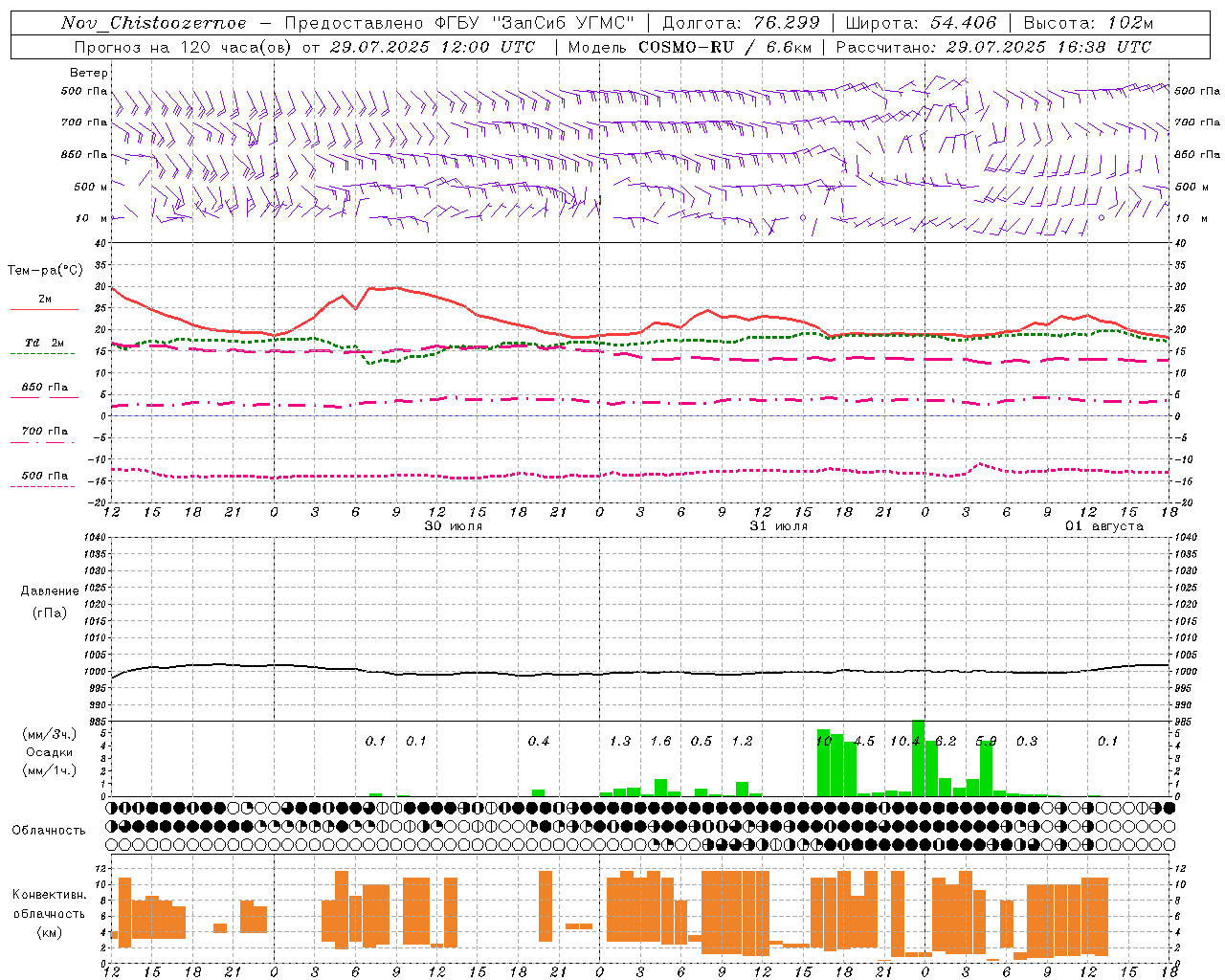Click the (мм/3ч.) precipitation unit label
The image size is (1225, 980).
[x=50, y=735]
